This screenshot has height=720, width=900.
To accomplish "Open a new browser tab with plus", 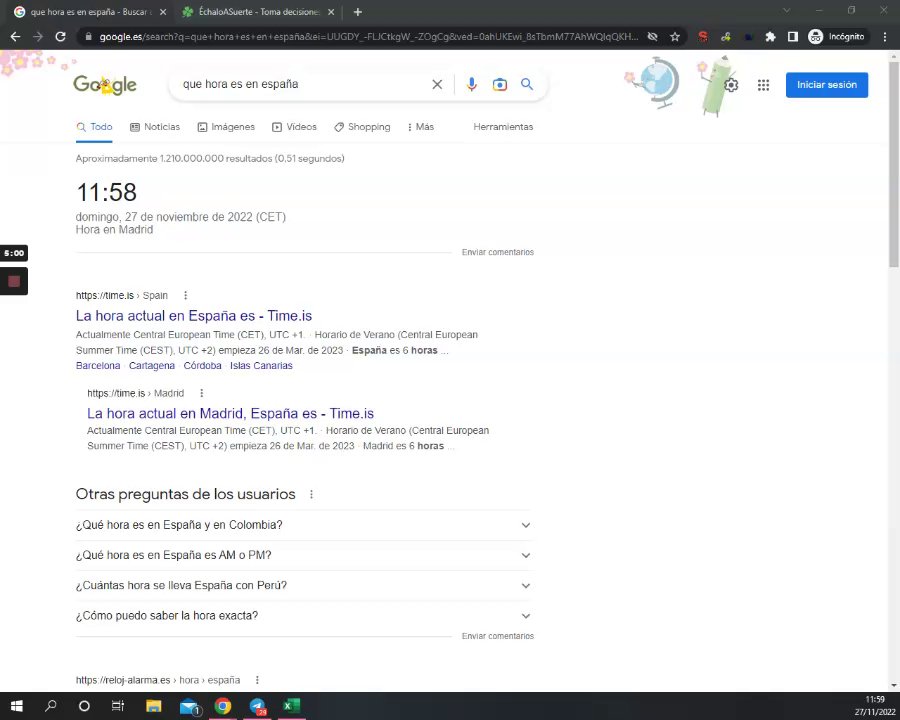I will (x=358, y=12).
